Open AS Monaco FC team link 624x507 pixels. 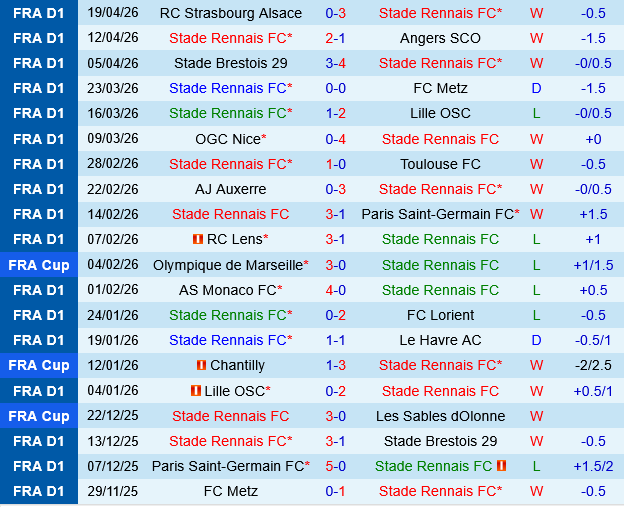point(226,290)
